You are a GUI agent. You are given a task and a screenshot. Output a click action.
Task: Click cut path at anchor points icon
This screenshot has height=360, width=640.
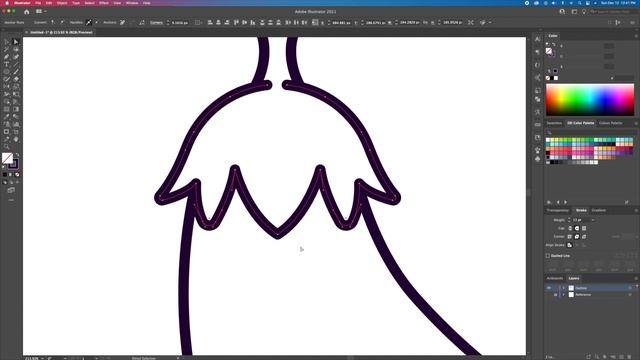[x=142, y=22]
